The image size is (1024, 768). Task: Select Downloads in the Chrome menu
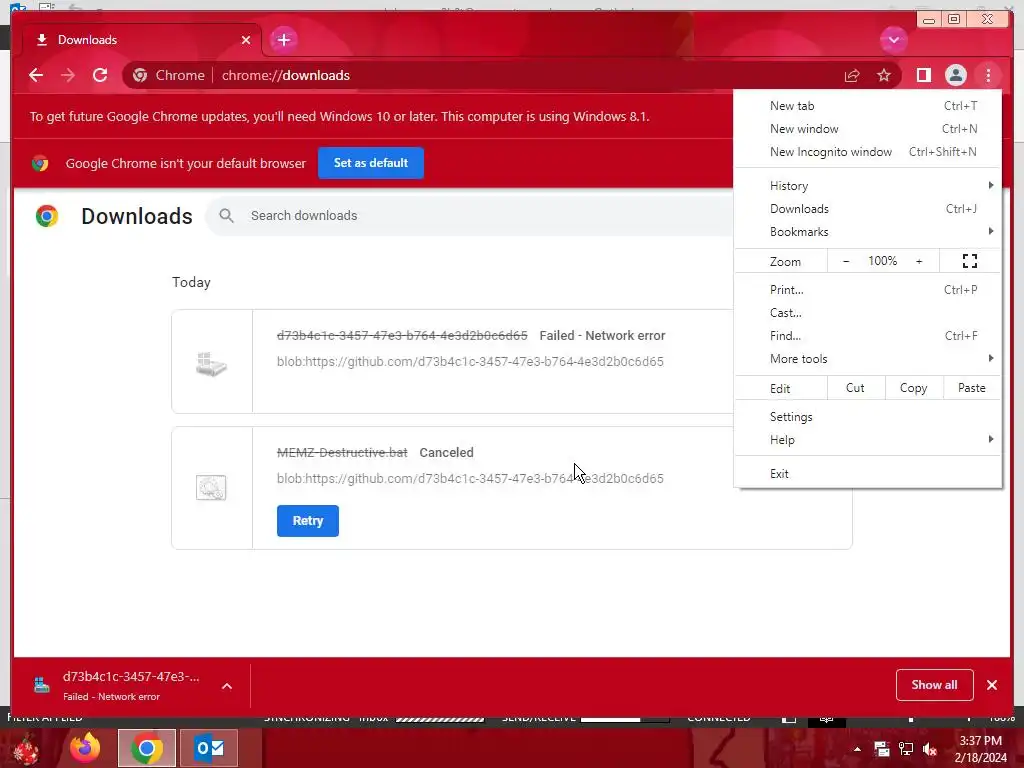click(868, 209)
